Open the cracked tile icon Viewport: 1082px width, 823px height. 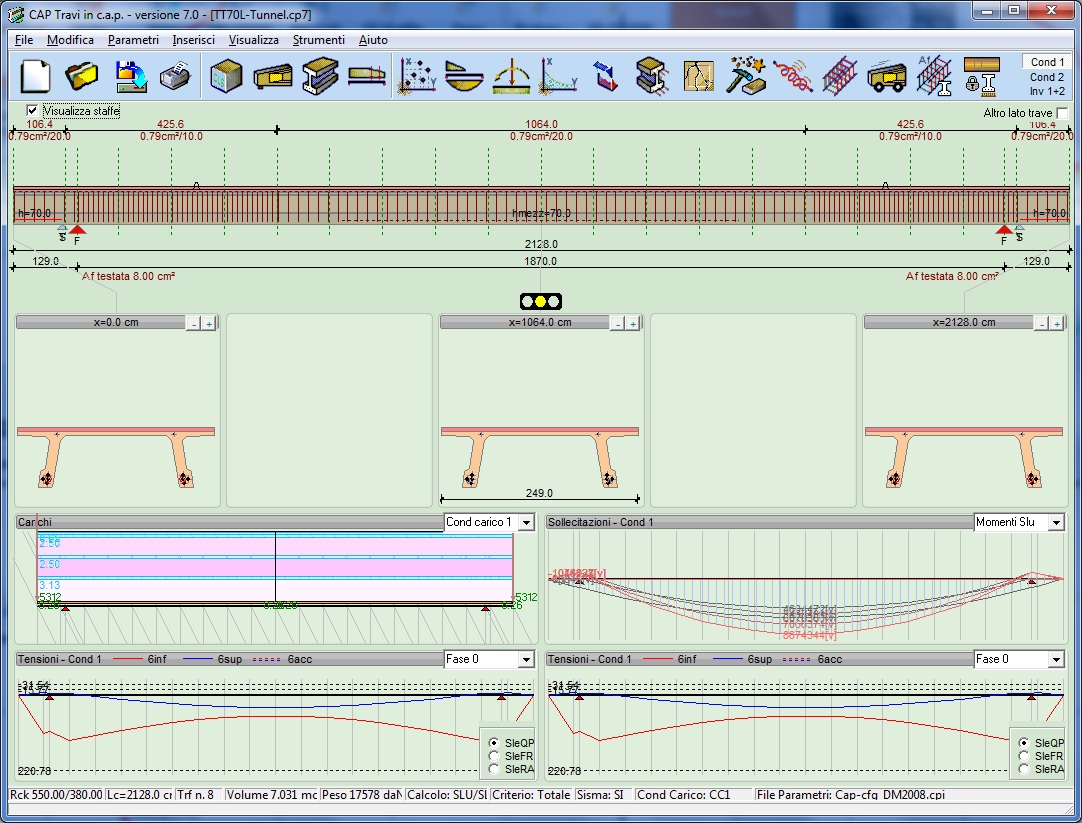[699, 76]
